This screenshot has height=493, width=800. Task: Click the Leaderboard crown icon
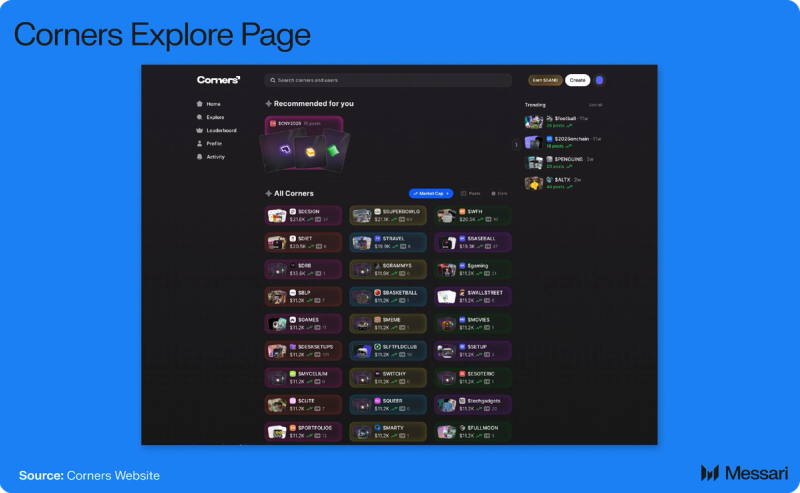click(199, 130)
